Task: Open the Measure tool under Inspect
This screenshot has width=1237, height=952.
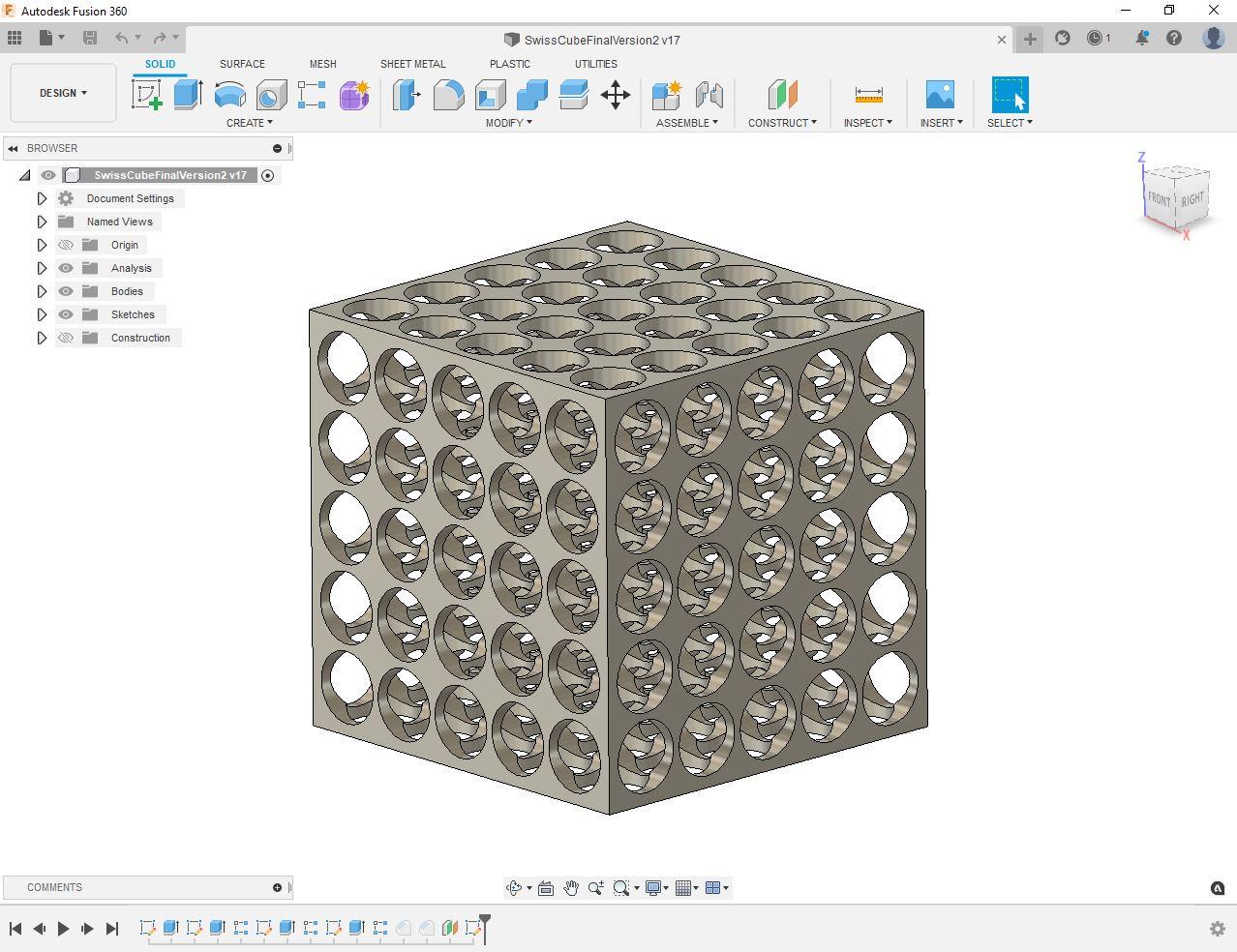Action: pyautogui.click(x=867, y=95)
